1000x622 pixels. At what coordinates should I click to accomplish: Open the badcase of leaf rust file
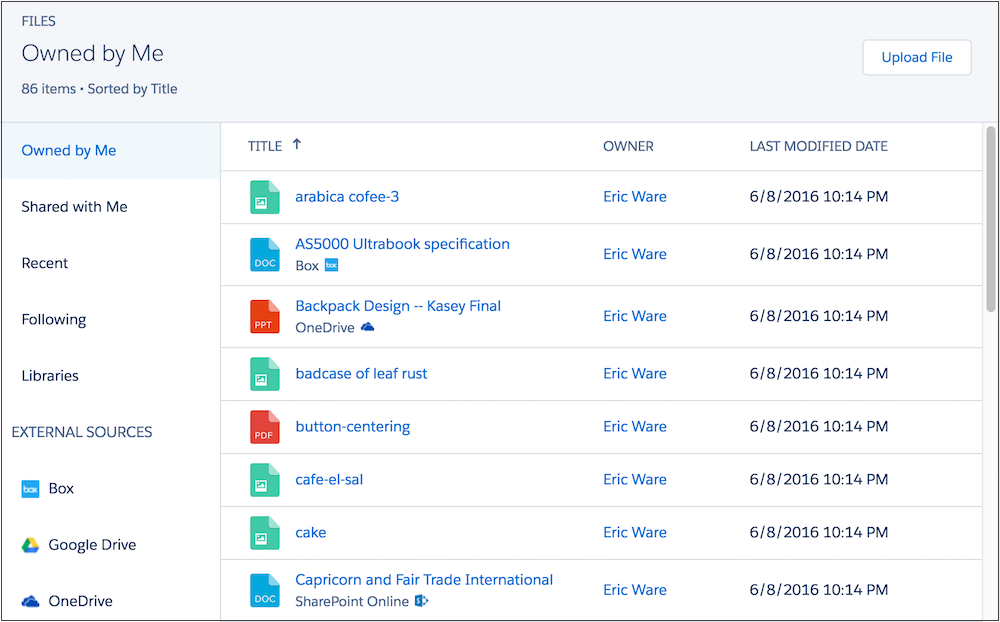tap(361, 374)
